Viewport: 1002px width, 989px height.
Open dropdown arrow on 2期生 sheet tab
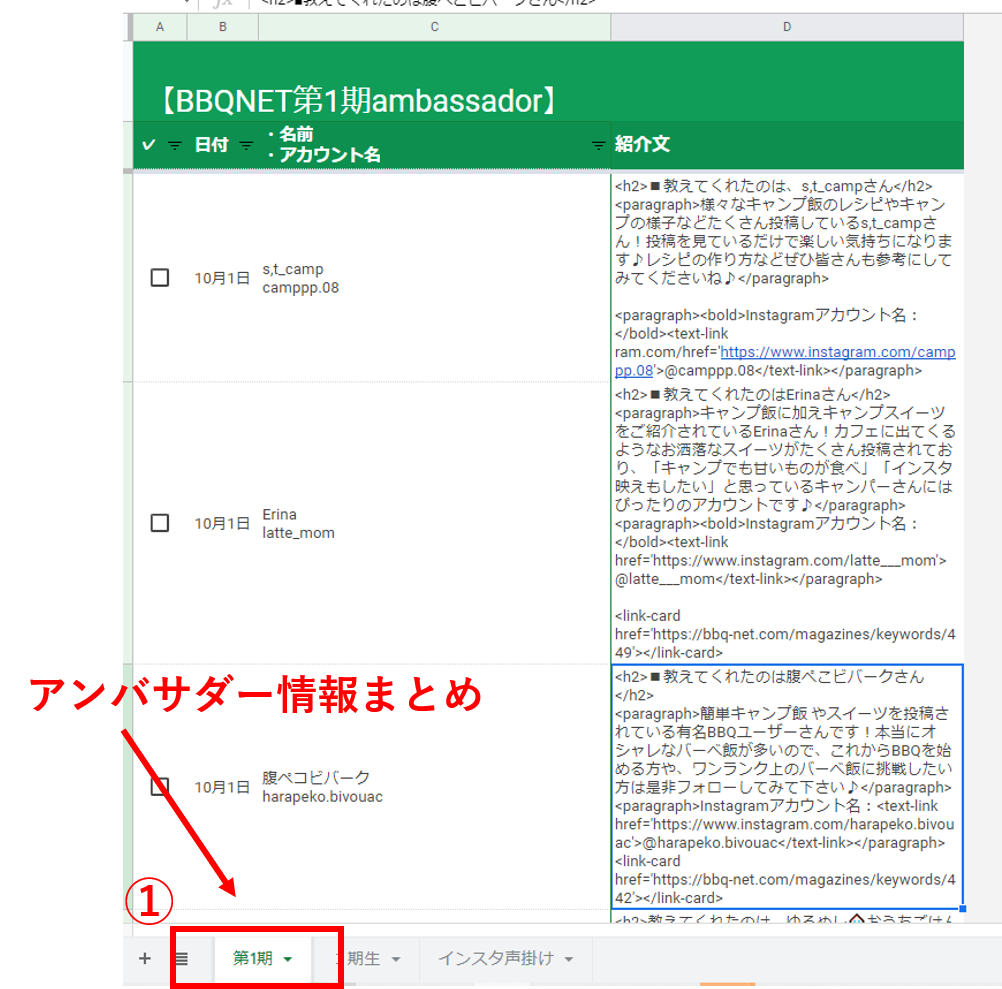395,959
